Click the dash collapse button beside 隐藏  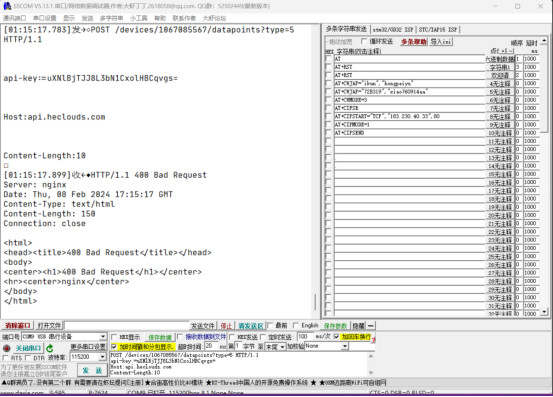click(371, 326)
